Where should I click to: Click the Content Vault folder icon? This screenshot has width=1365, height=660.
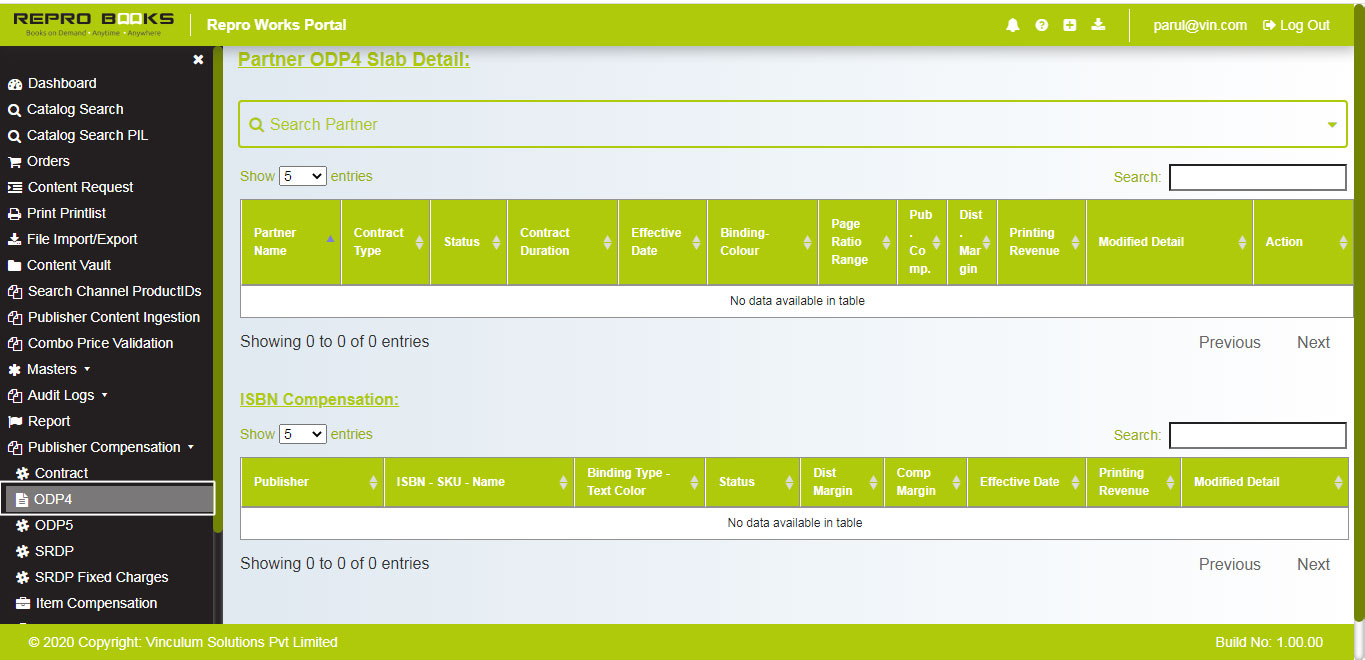15,266
